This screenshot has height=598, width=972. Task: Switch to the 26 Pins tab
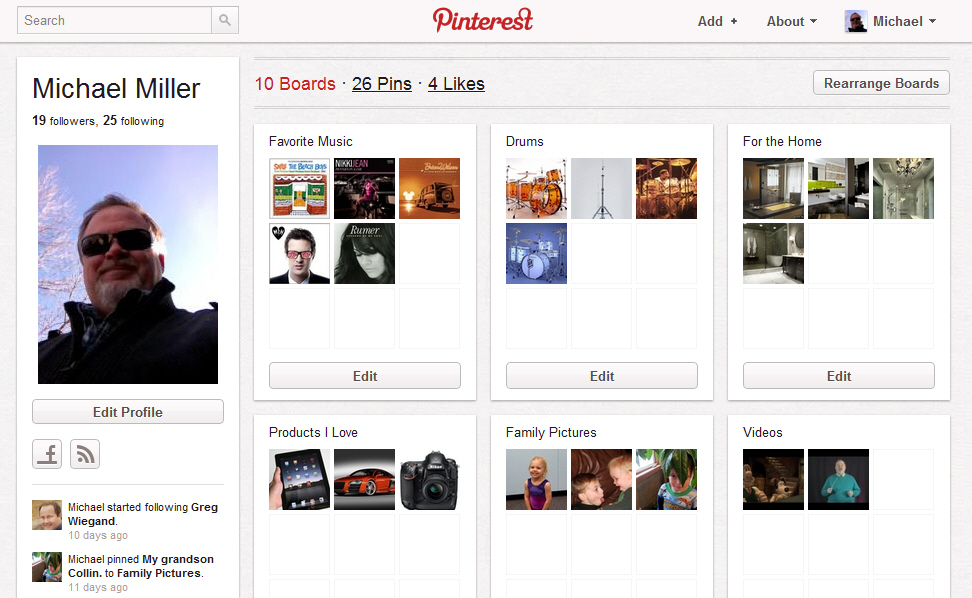click(382, 84)
